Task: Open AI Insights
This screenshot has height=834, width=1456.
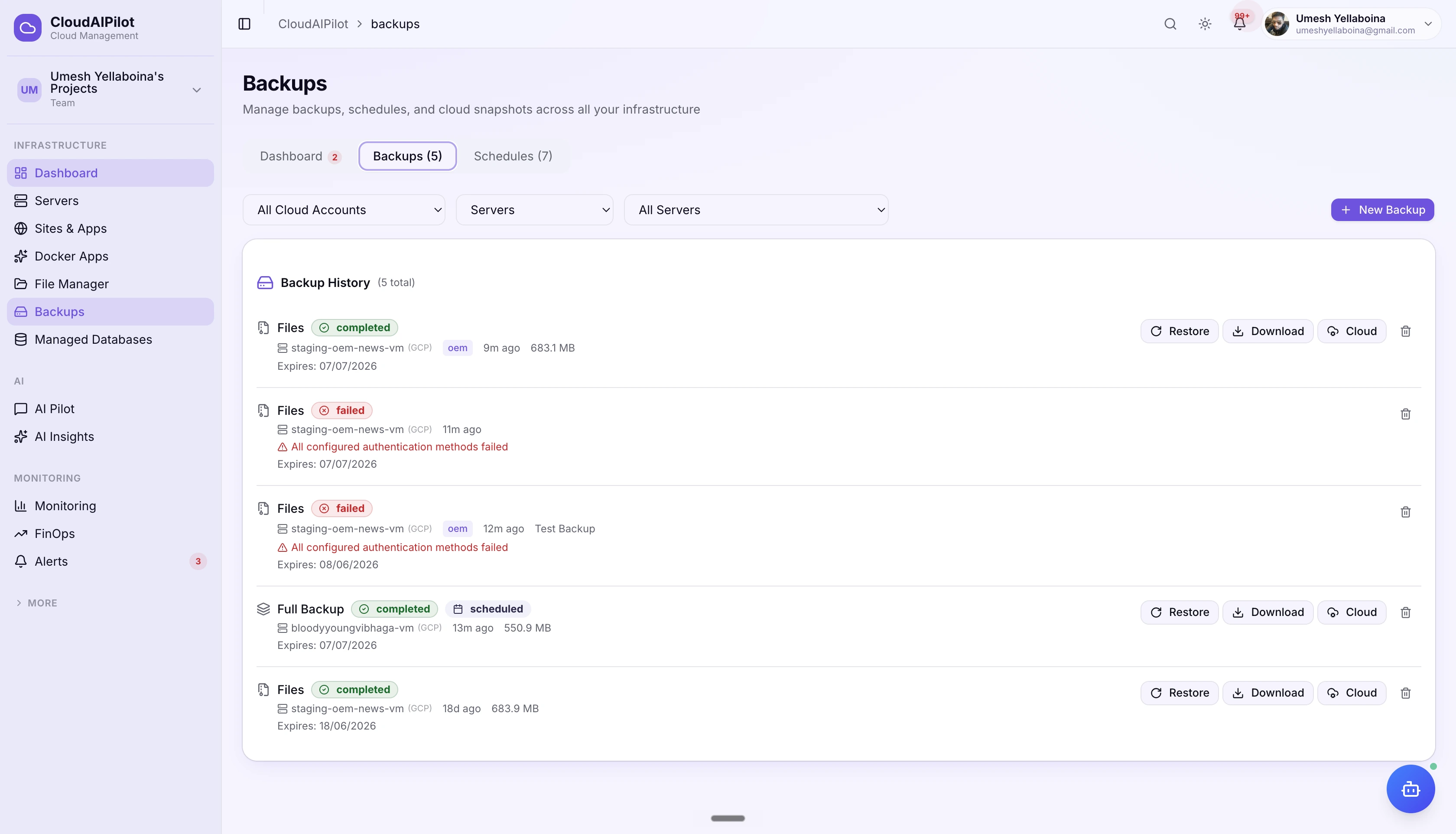Action: tap(110, 437)
